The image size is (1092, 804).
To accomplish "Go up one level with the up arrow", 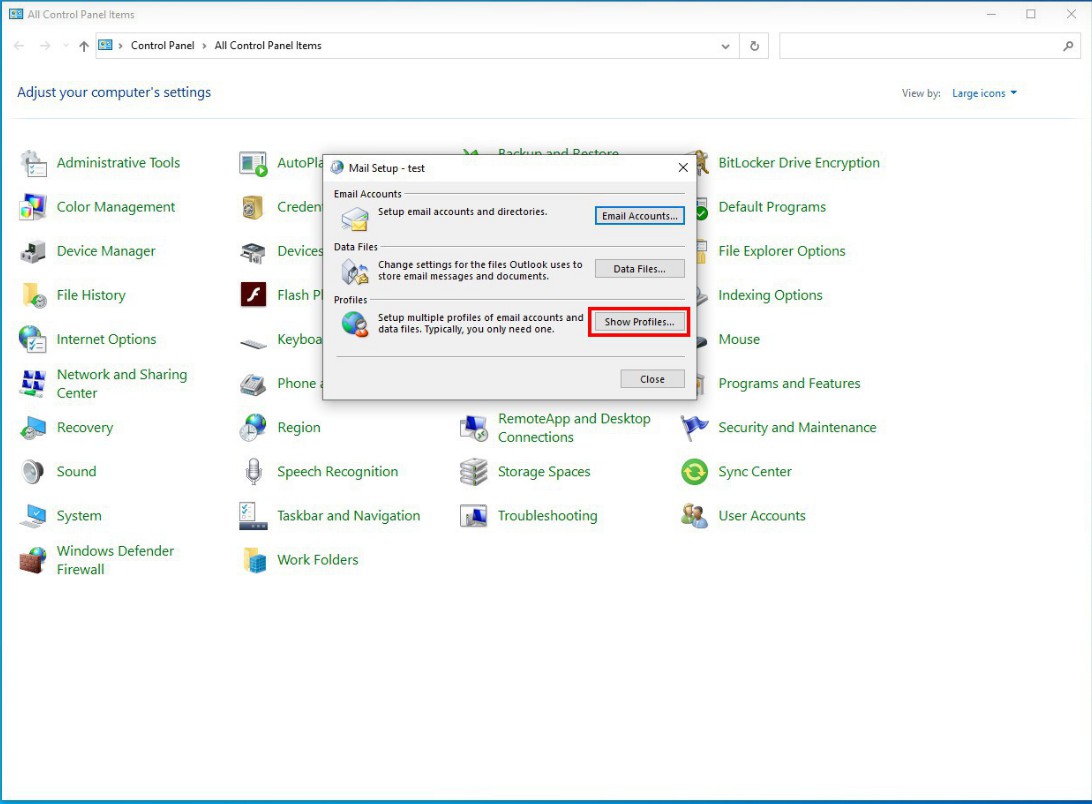I will 84,46.
